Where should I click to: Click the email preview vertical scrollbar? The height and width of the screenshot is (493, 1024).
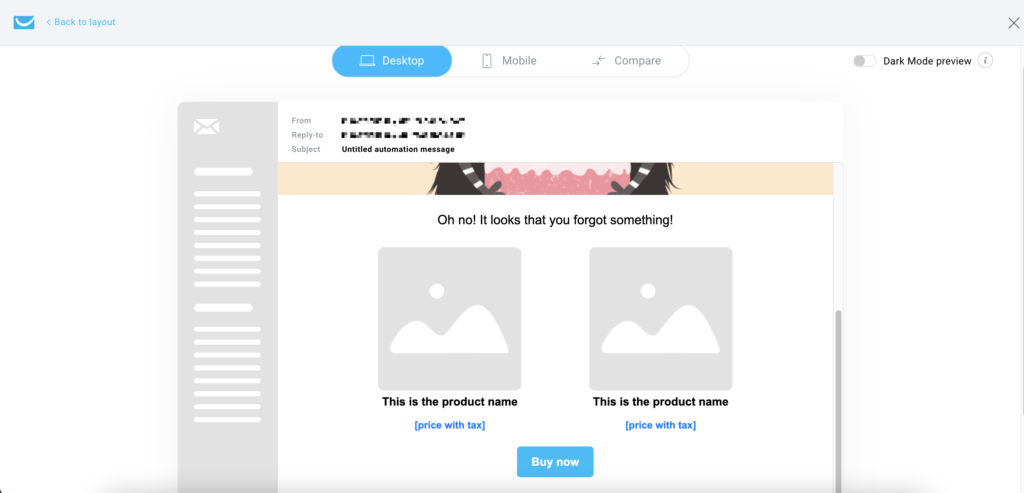[x=839, y=402]
